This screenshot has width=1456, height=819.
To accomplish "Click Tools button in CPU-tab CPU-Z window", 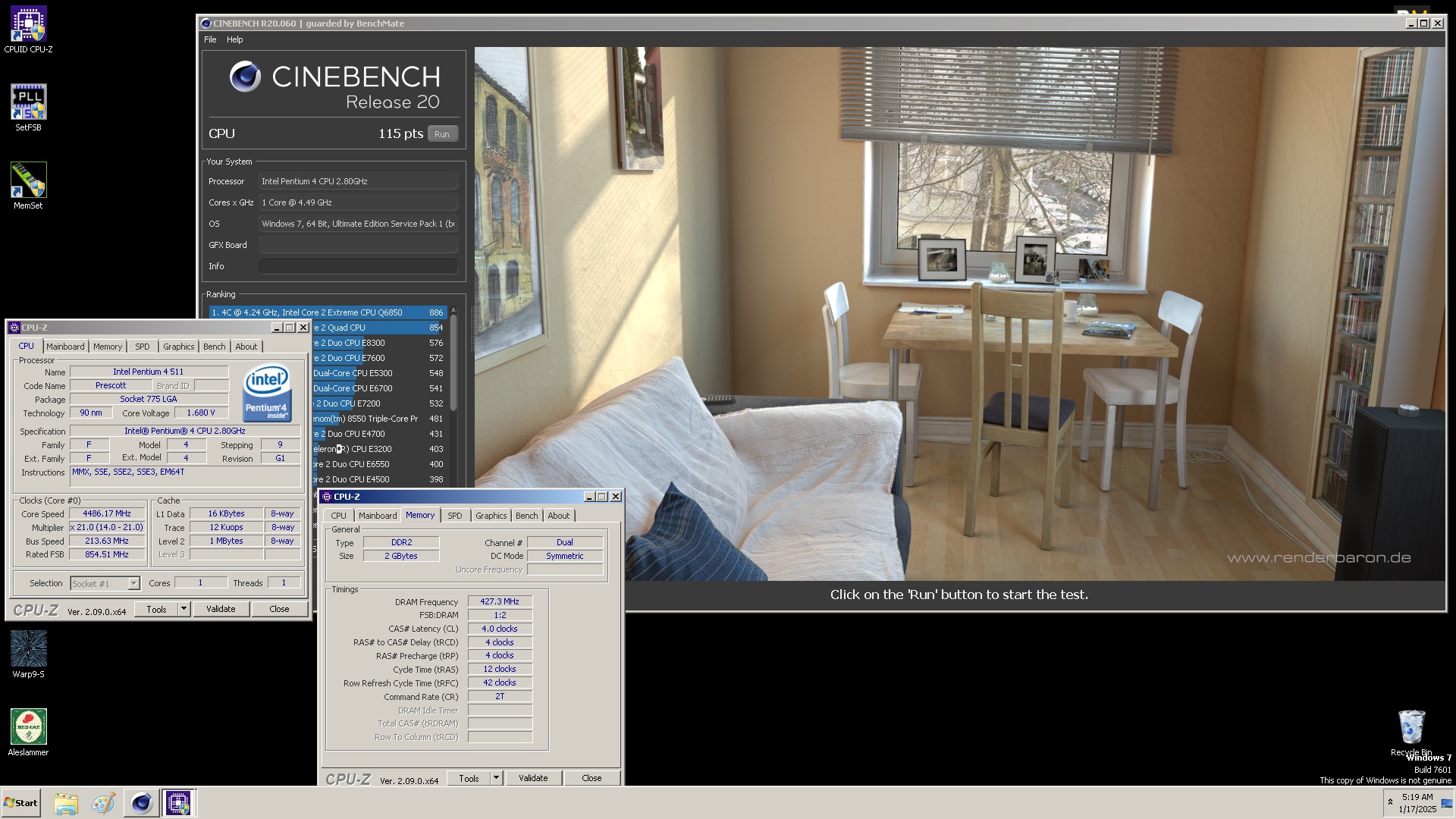I will (x=157, y=609).
